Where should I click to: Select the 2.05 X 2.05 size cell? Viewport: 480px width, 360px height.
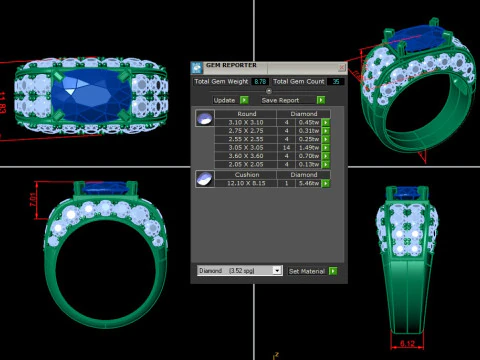(x=246, y=164)
